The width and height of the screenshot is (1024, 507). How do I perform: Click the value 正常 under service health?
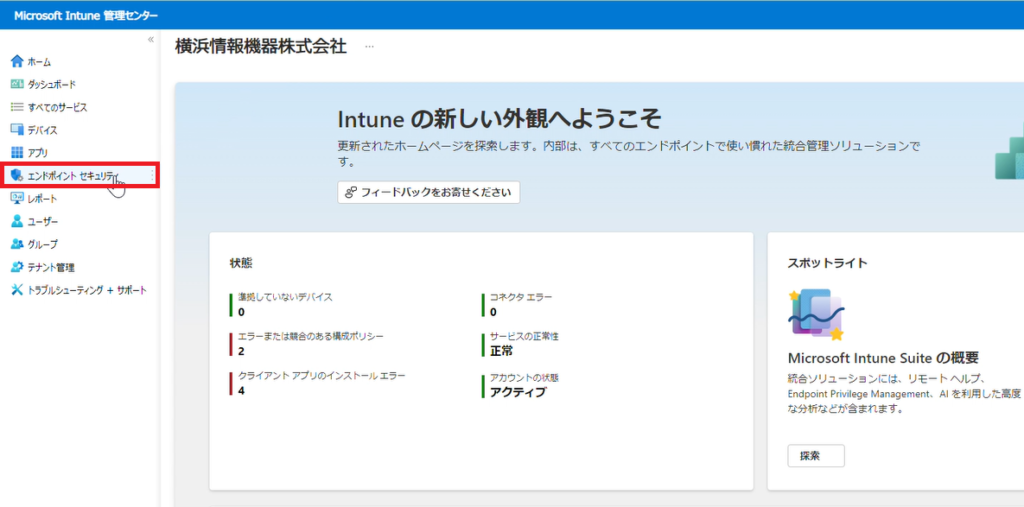click(502, 351)
